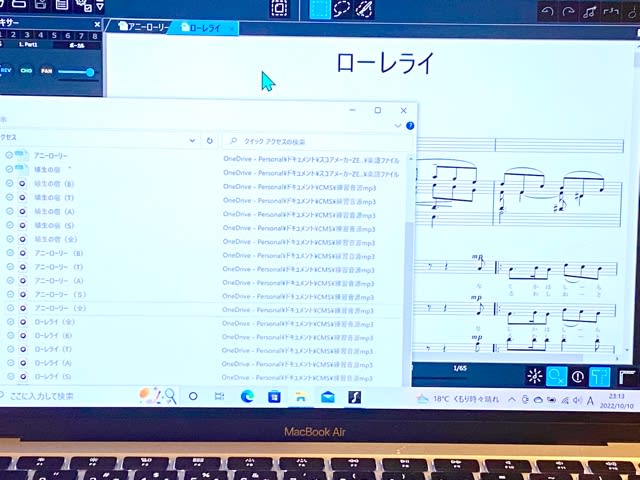This screenshot has width=640, height=480.
Task: Show hidden system tray icons chevron
Action: 512,400
